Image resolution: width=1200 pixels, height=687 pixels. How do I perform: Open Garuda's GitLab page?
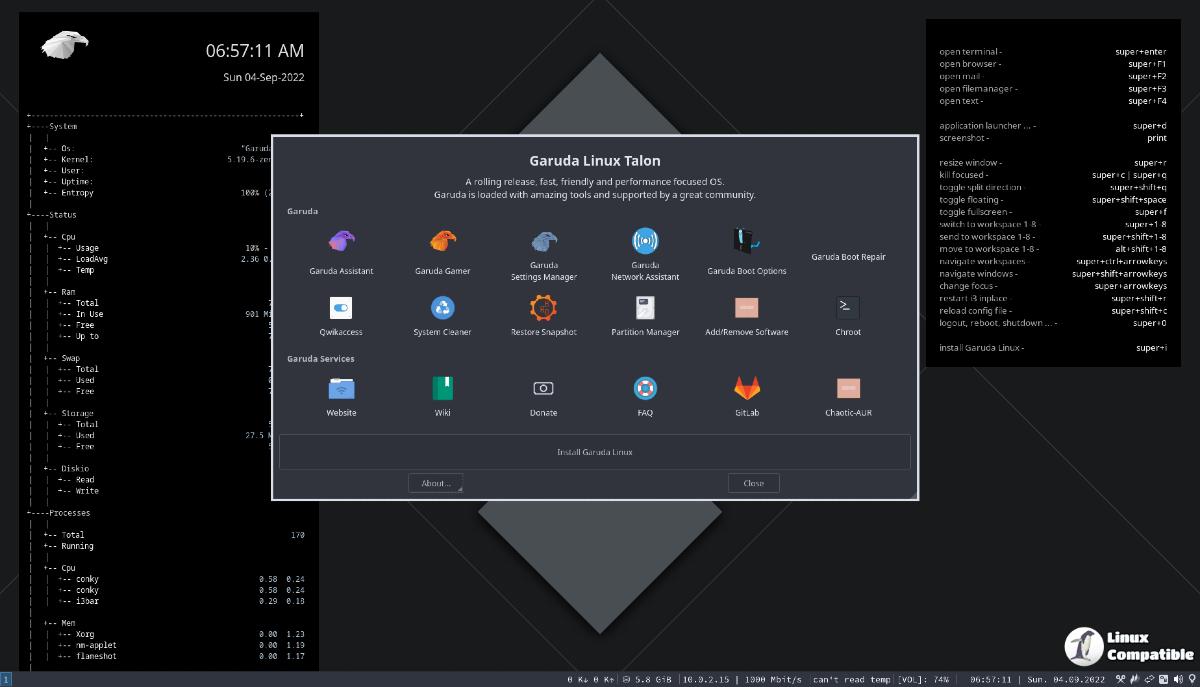click(x=746, y=393)
